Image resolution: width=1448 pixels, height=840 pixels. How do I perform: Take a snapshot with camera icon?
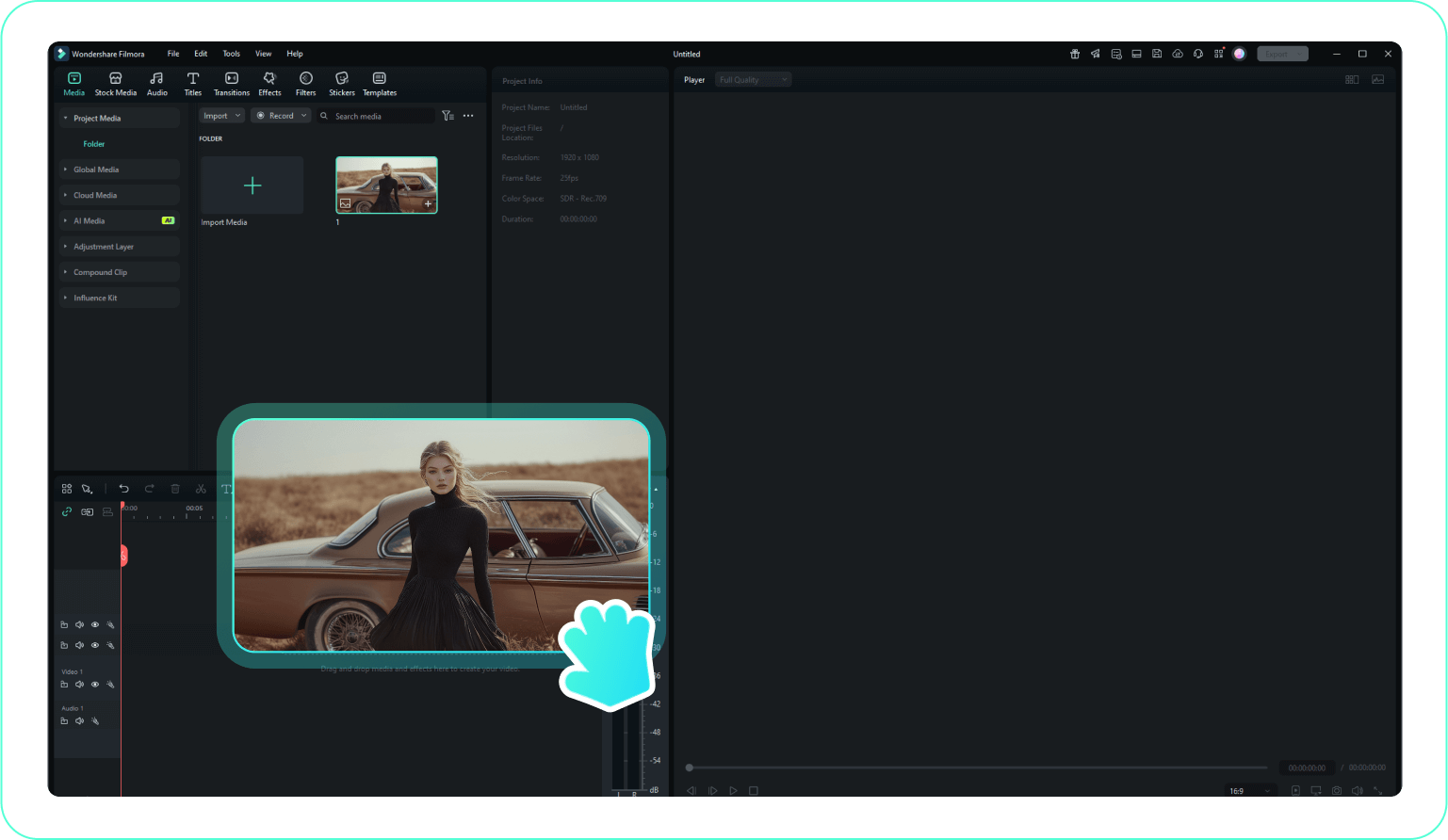(1337, 791)
